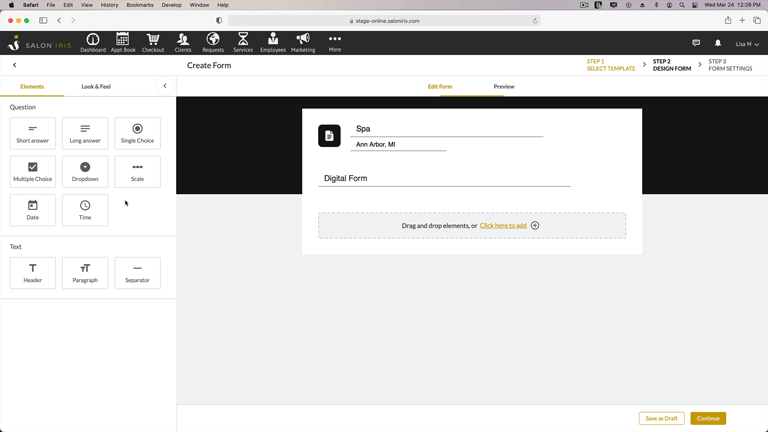The width and height of the screenshot is (768, 432).
Task: Add a Multiple Choice question element
Action: (33, 171)
